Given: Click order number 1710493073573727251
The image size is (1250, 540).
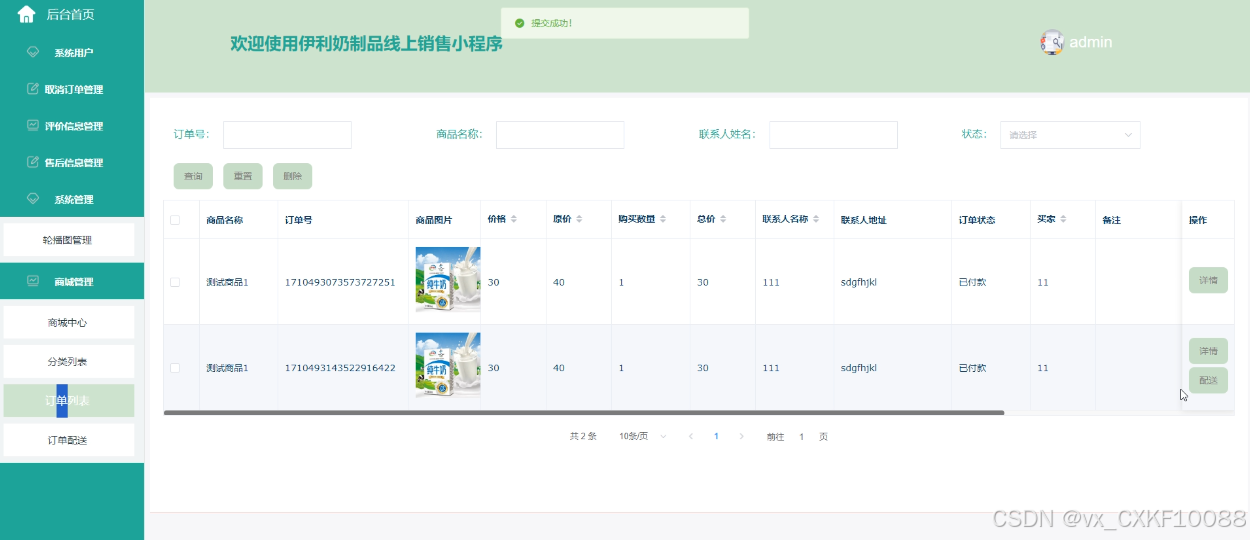Looking at the screenshot, I should point(340,282).
